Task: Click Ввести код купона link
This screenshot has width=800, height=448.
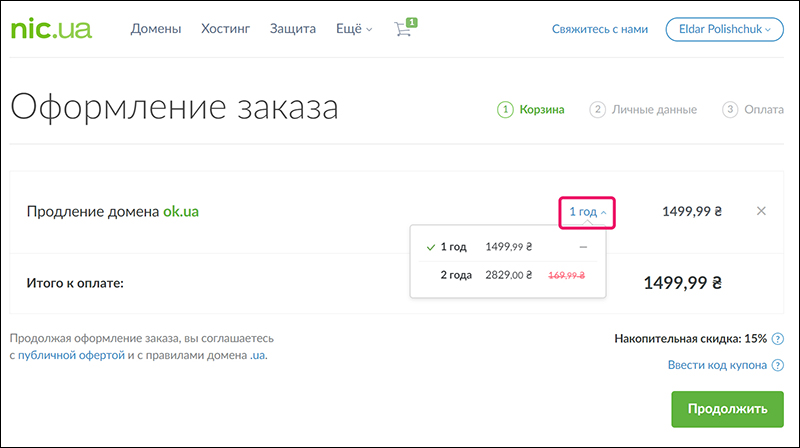Action: point(717,366)
